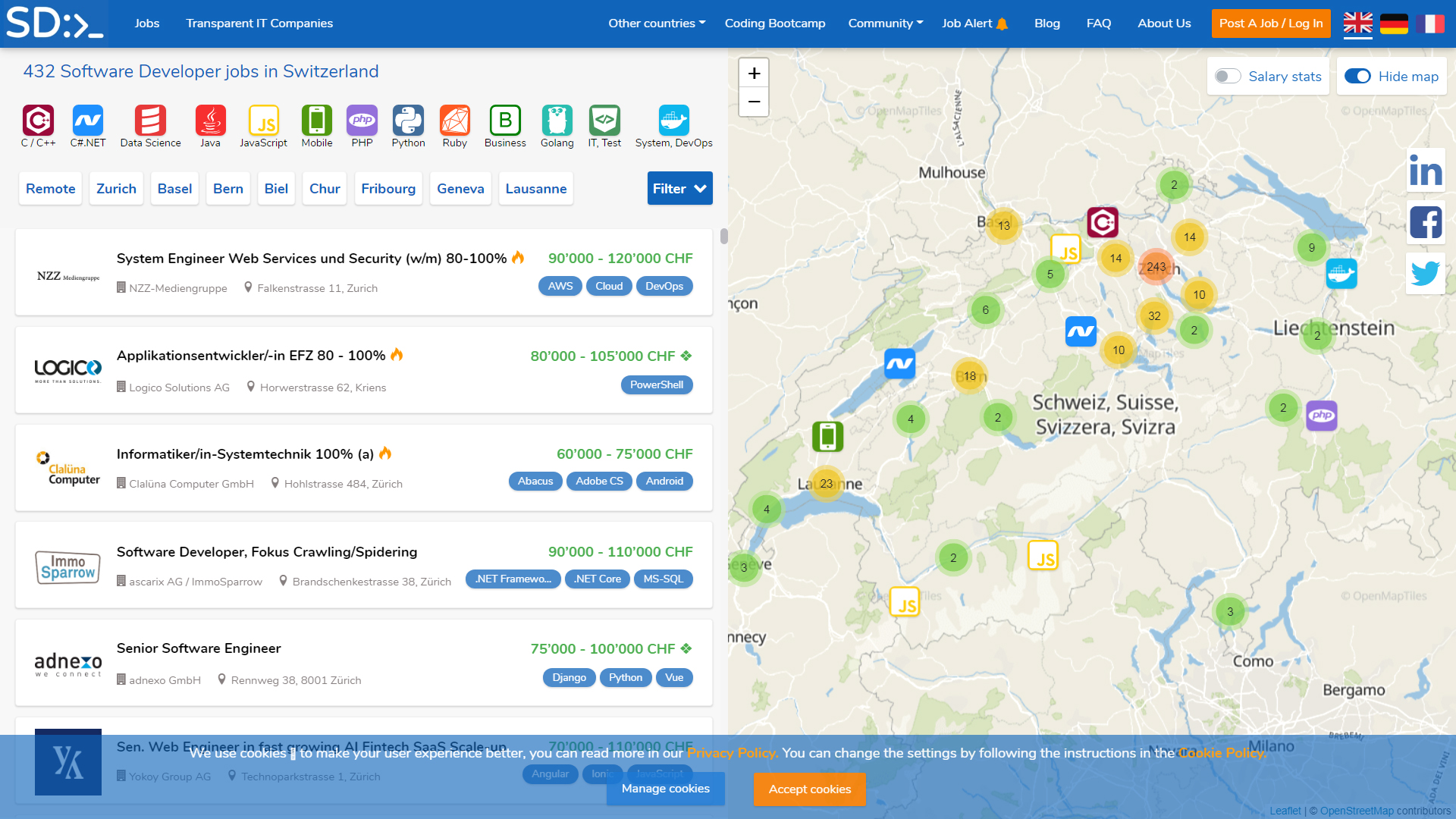The image size is (1456, 819).
Task: Open the Other countries dropdown
Action: click(x=657, y=24)
